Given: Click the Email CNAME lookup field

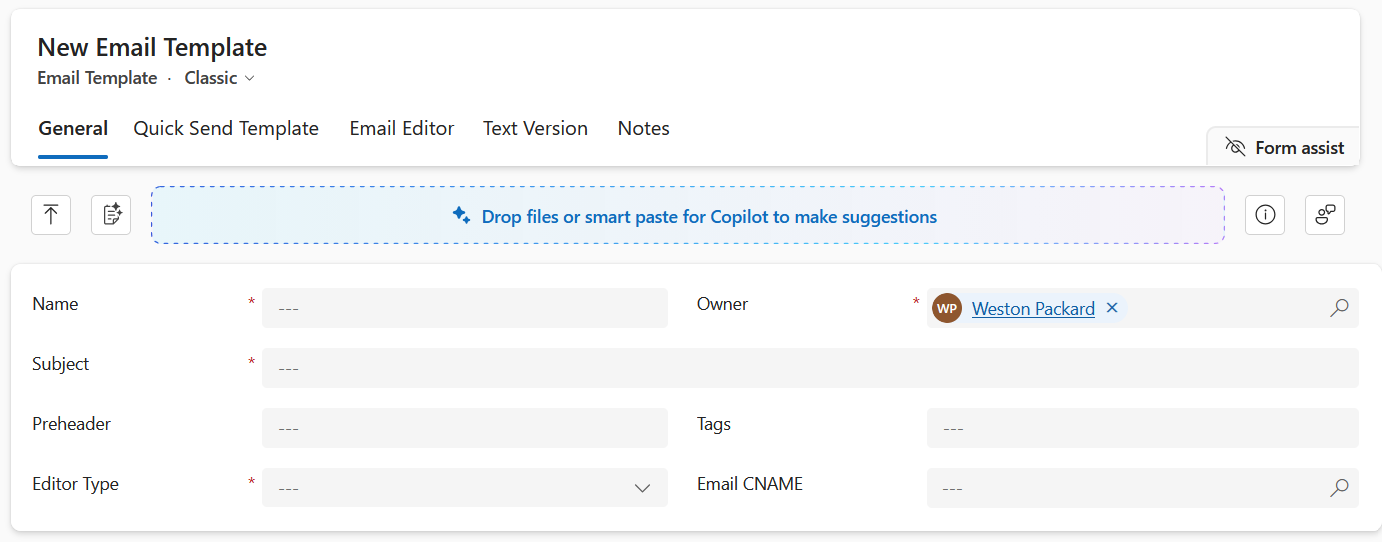Looking at the screenshot, I should pyautogui.click(x=1143, y=488).
